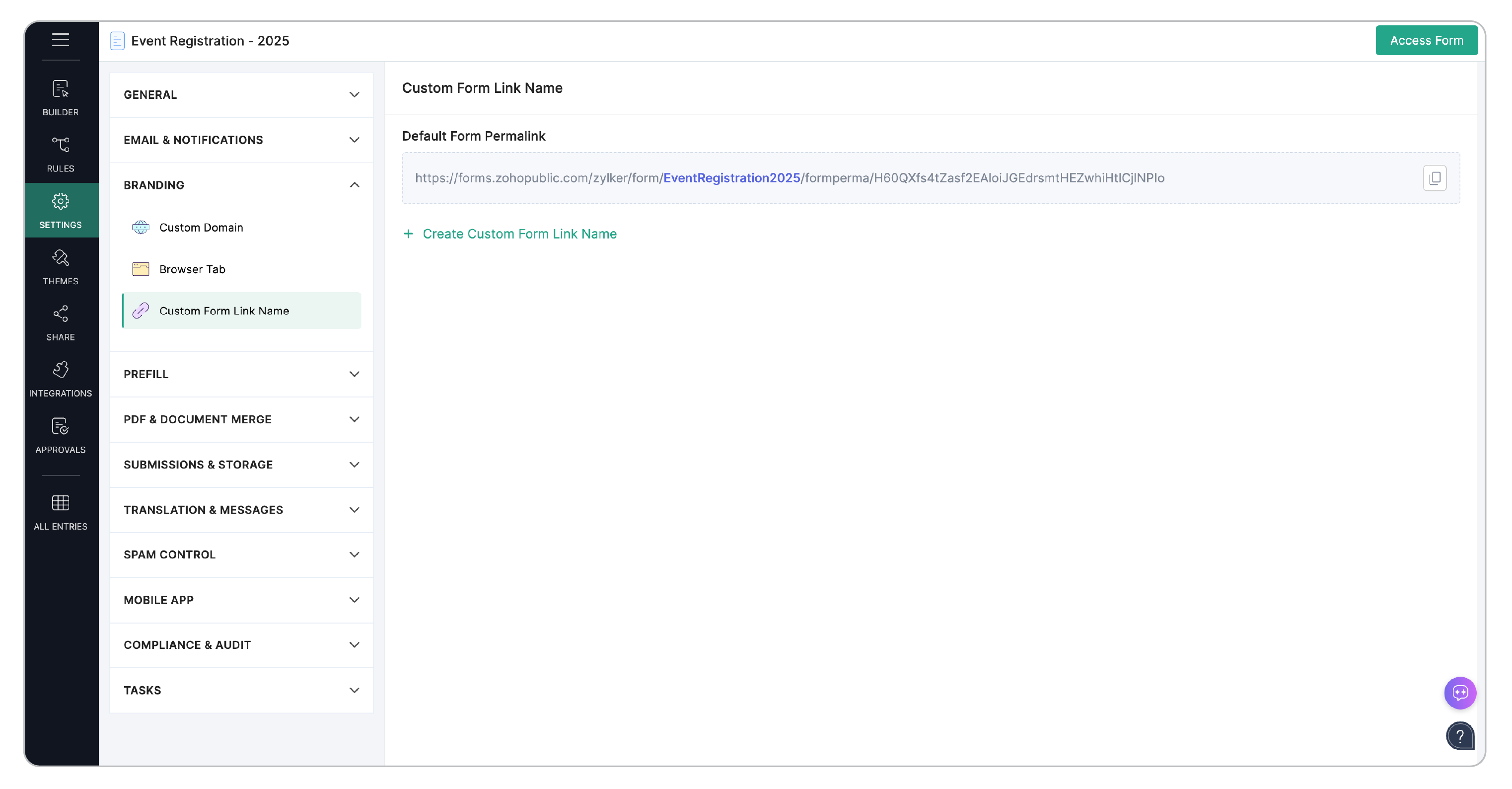Expand the GENERAL settings section
Screen dimensions: 1512x789
click(241, 94)
